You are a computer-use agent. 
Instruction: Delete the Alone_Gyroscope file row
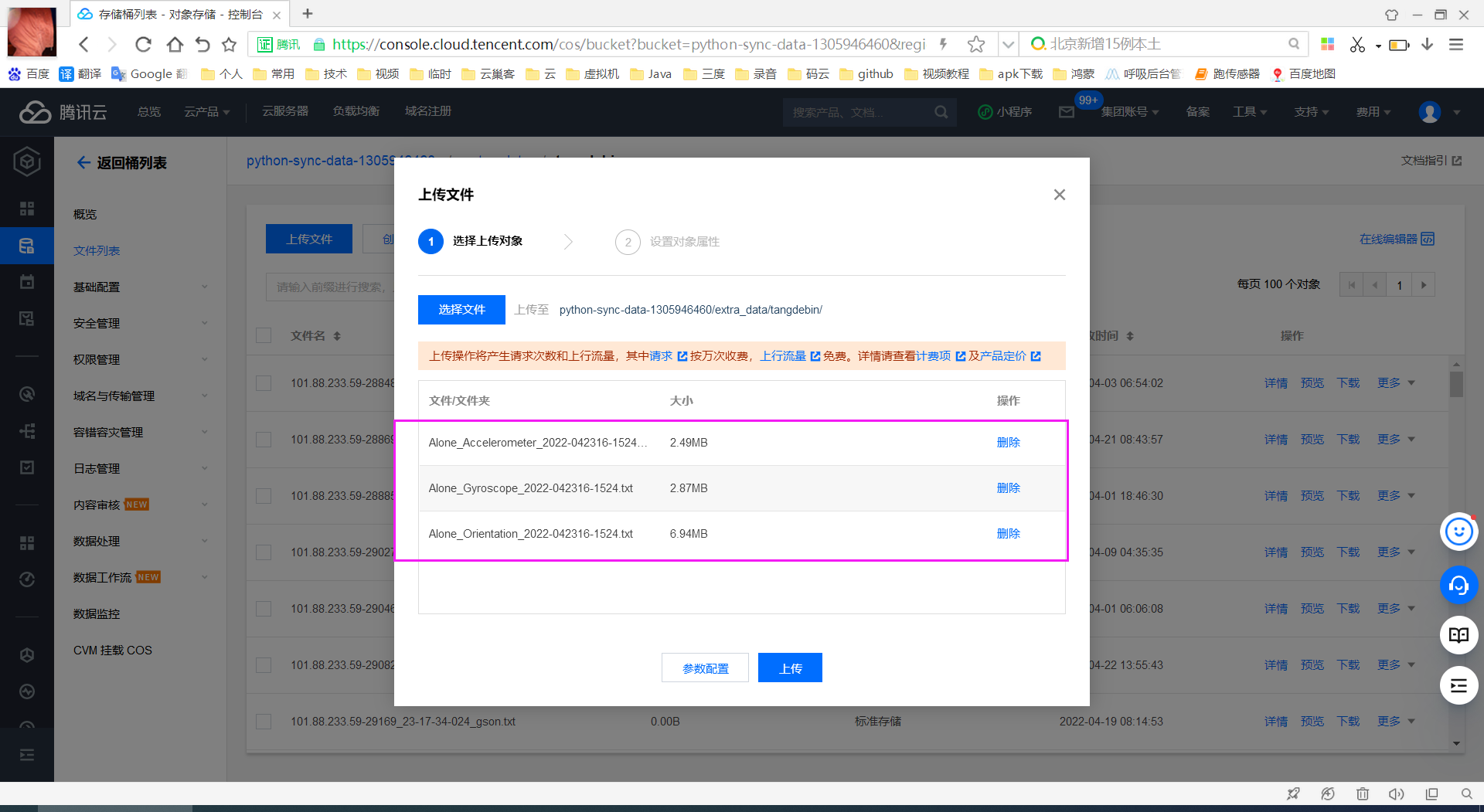(x=1008, y=488)
